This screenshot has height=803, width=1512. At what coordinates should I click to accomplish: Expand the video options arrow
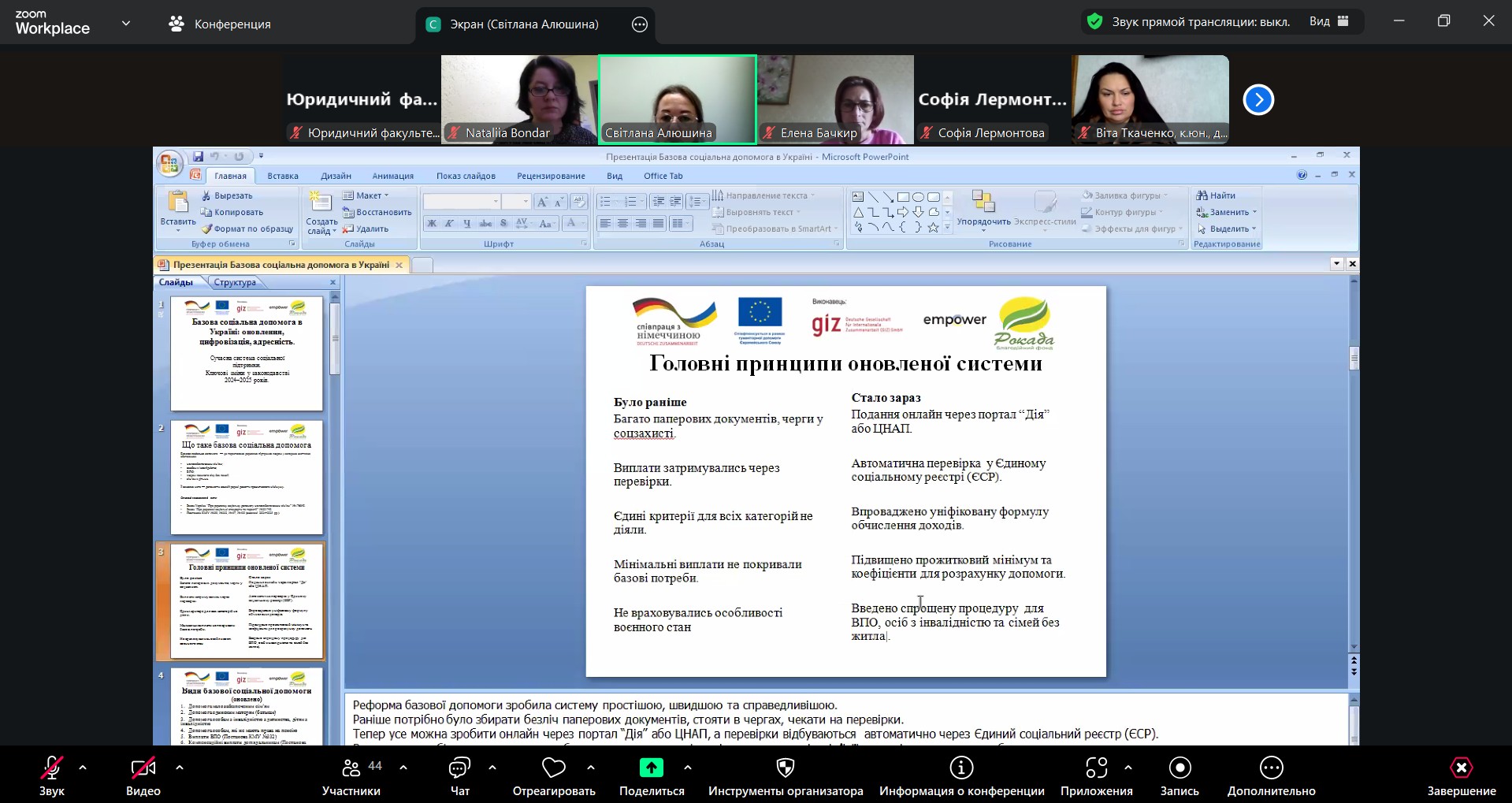pyautogui.click(x=180, y=767)
